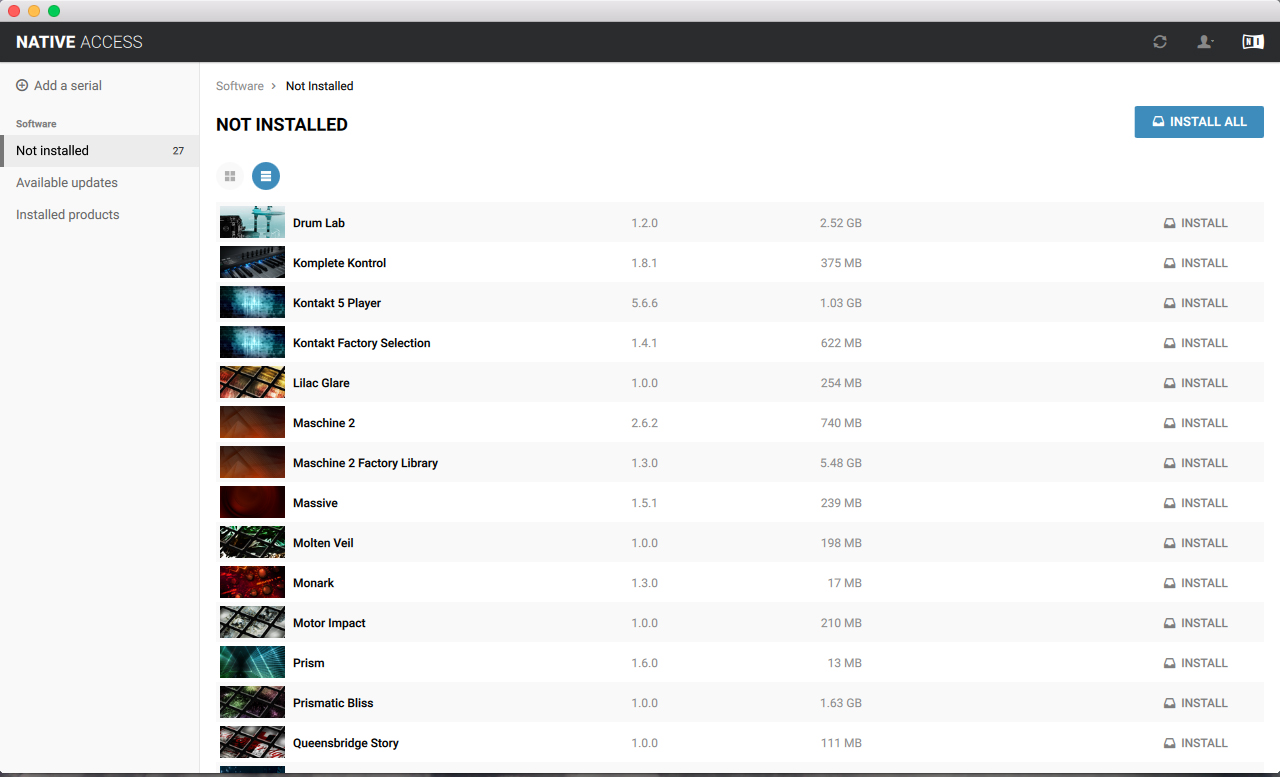Install Maschine 2 Factory Library
Viewport: 1280px width, 777px height.
pos(1196,463)
